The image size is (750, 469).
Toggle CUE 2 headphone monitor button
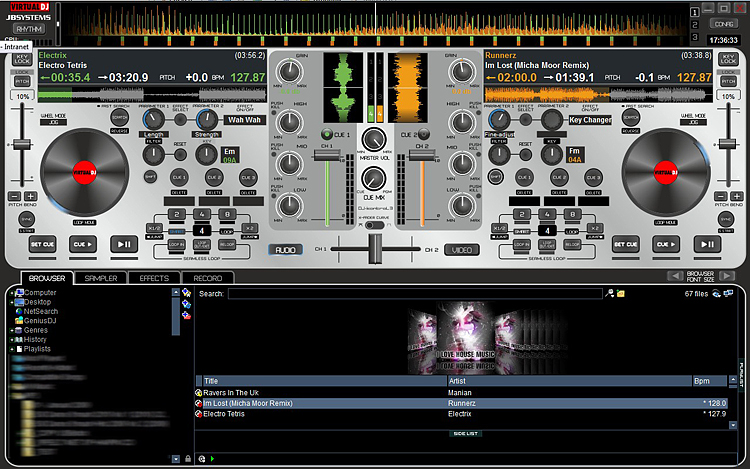pyautogui.click(x=423, y=134)
